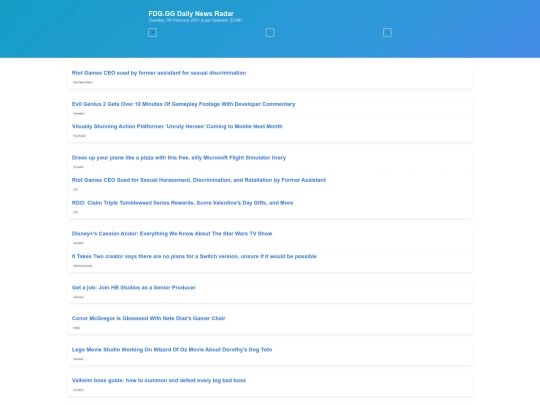
Task: Click the header line starting "Tuesday, 09 February 2021"
Action: (195, 20)
